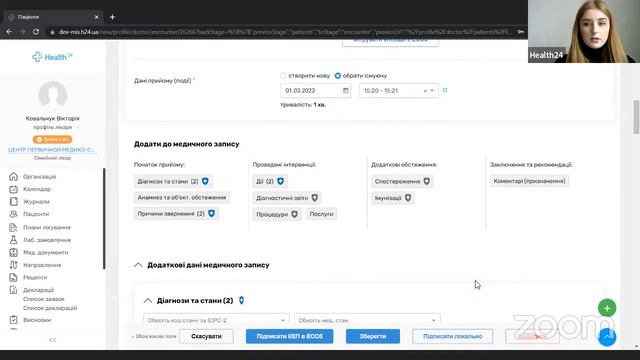Open Календар from the sidebar

point(37,189)
